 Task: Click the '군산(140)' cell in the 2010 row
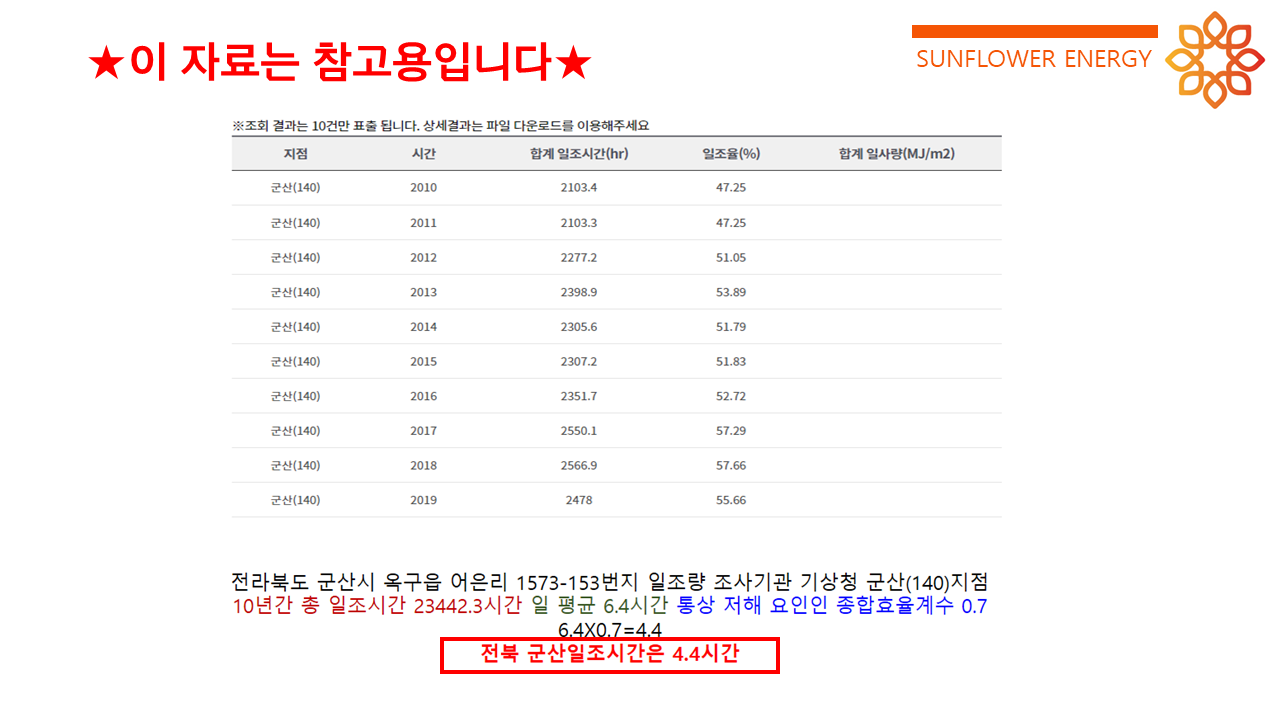295,188
